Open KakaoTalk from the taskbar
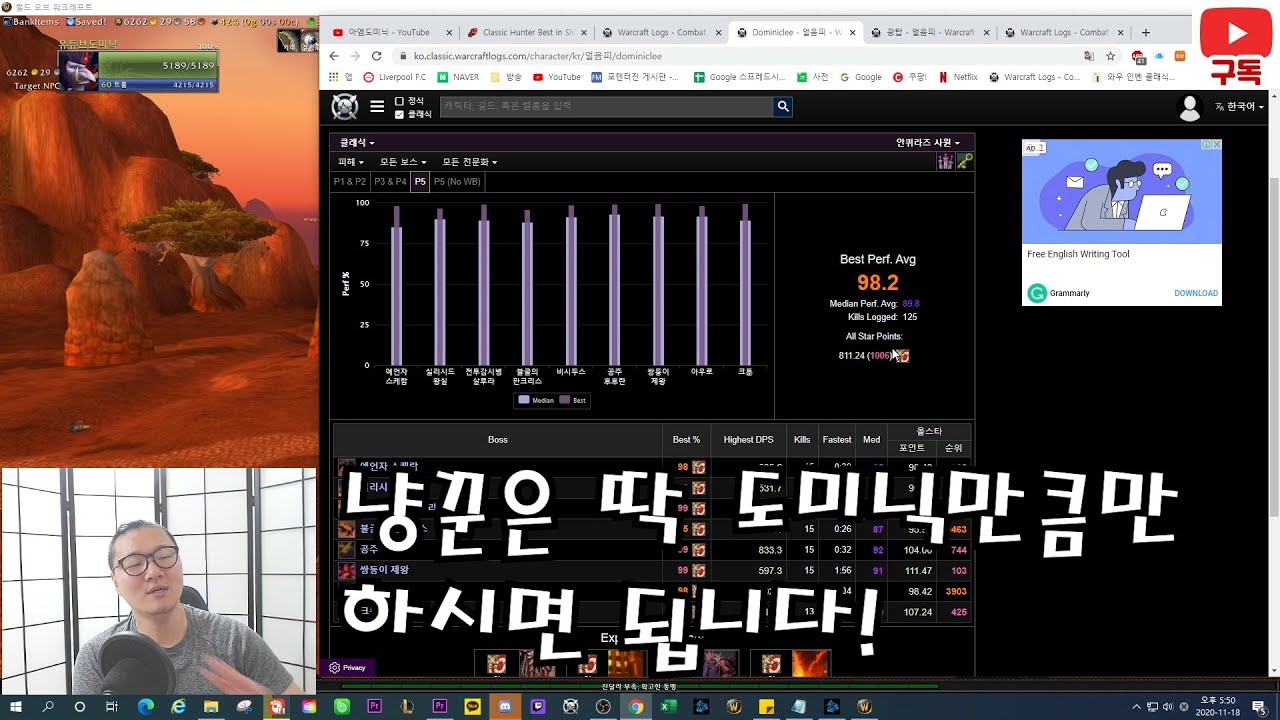The image size is (1280, 720). point(472,706)
